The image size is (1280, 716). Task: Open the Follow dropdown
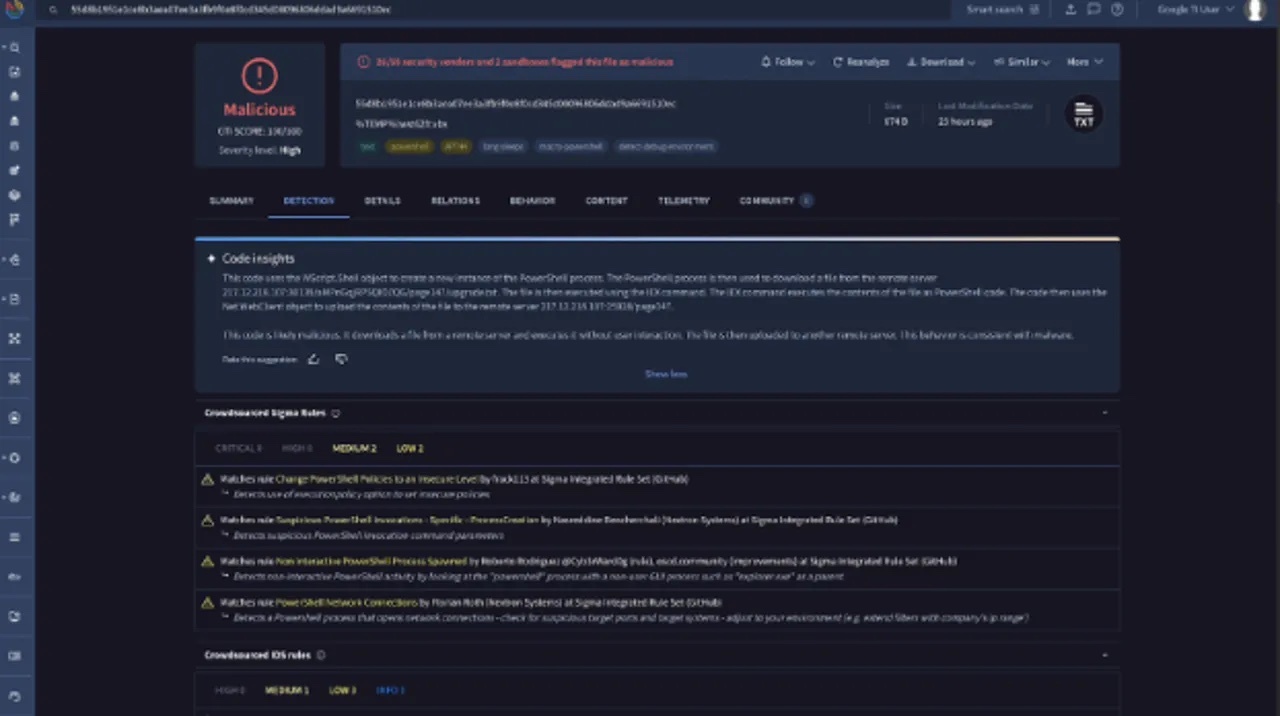(x=788, y=62)
